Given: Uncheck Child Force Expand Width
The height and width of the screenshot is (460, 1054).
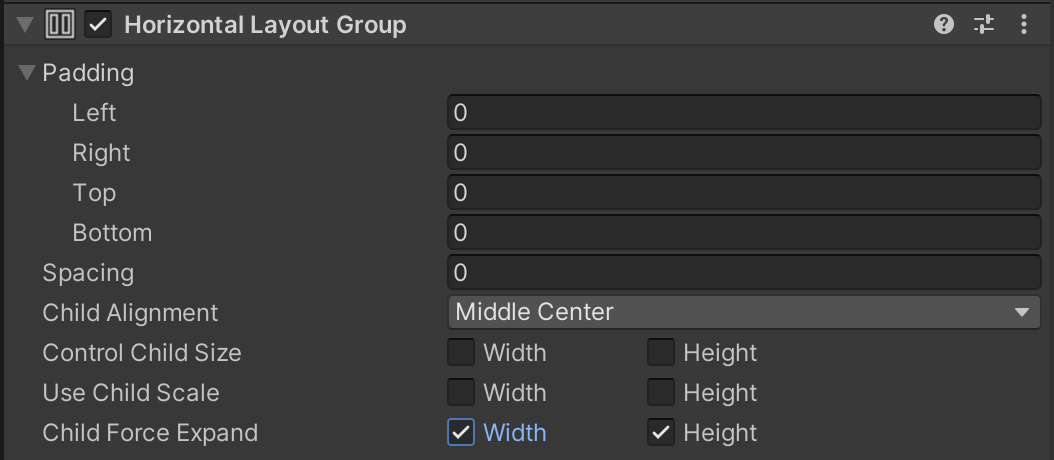Looking at the screenshot, I should (461, 432).
